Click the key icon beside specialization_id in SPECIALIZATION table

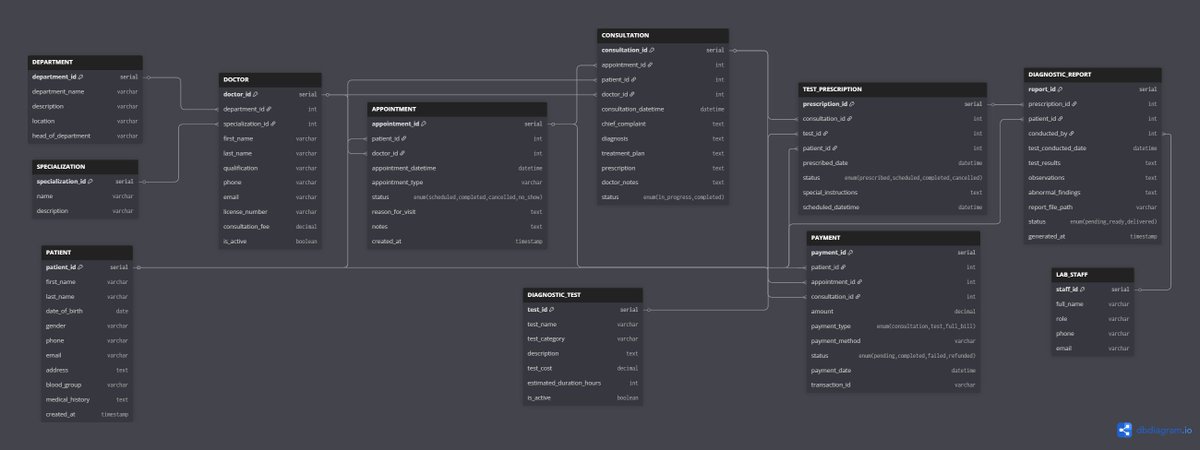(x=89, y=182)
